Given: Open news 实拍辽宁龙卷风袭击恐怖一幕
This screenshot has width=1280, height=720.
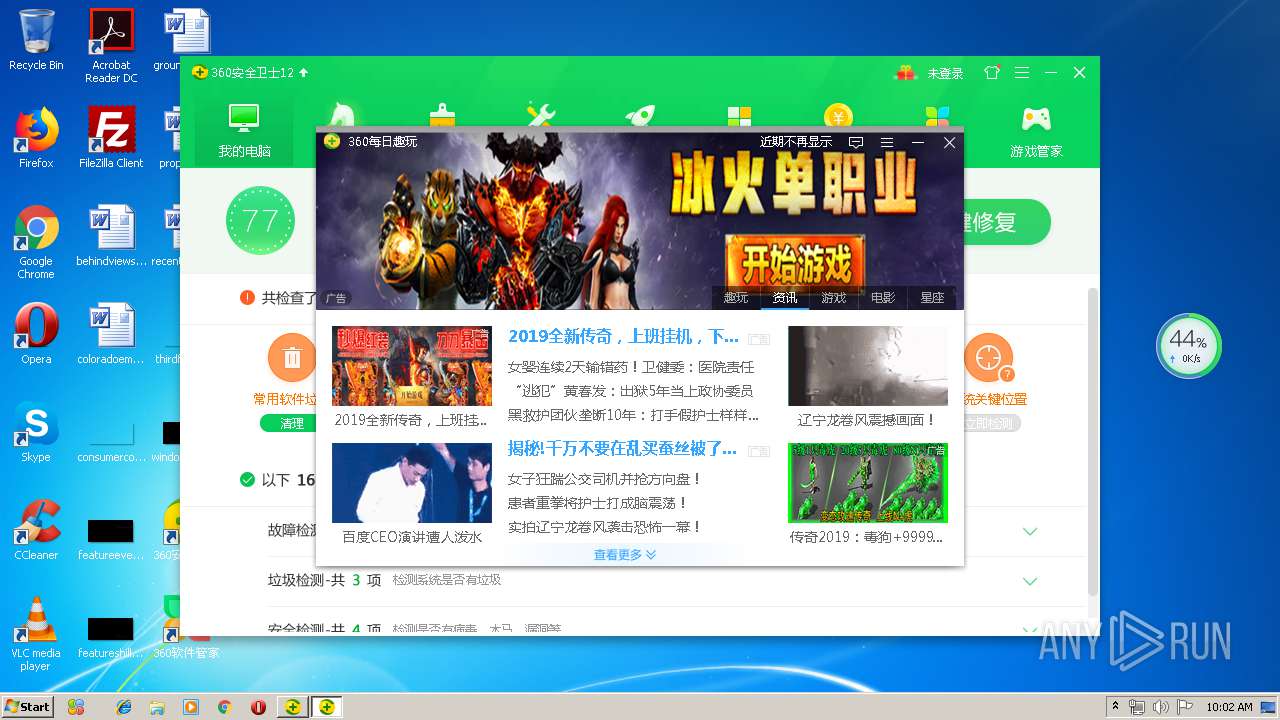Looking at the screenshot, I should 605,527.
